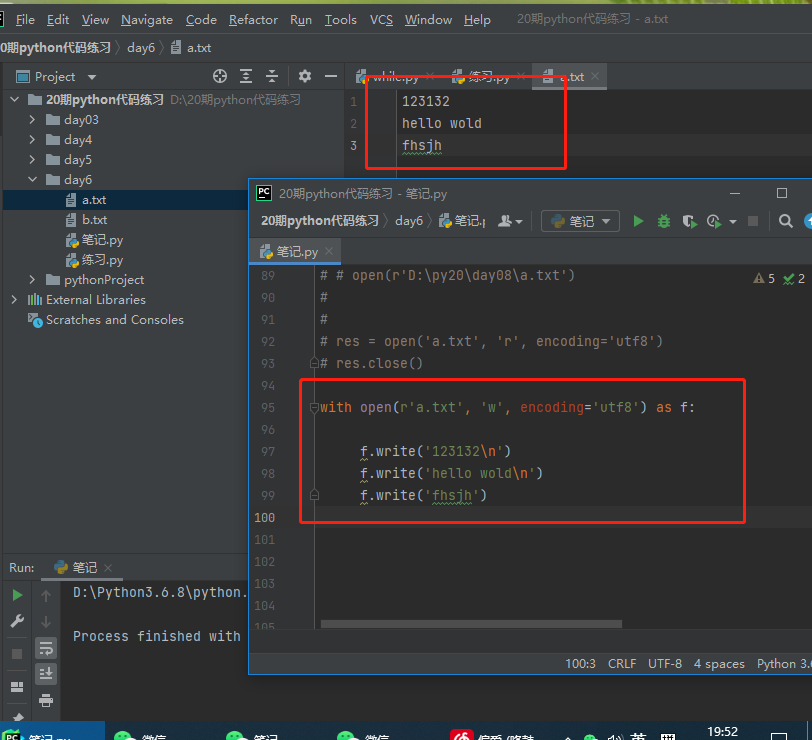Expand the day03 folder
Viewport: 812px width, 740px height.
pos(32,120)
